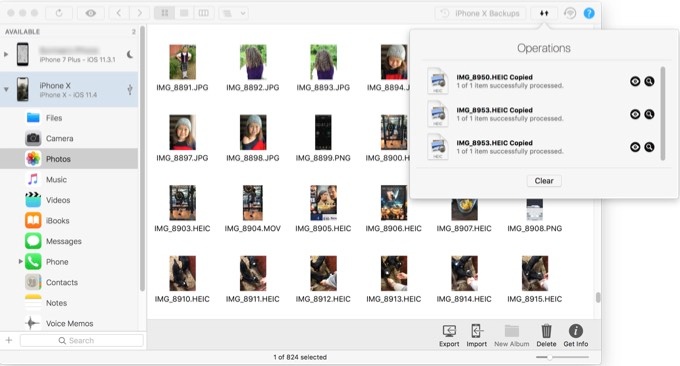680x366 pixels.
Task: Open Phone in the sidebar
Action: click(69, 261)
